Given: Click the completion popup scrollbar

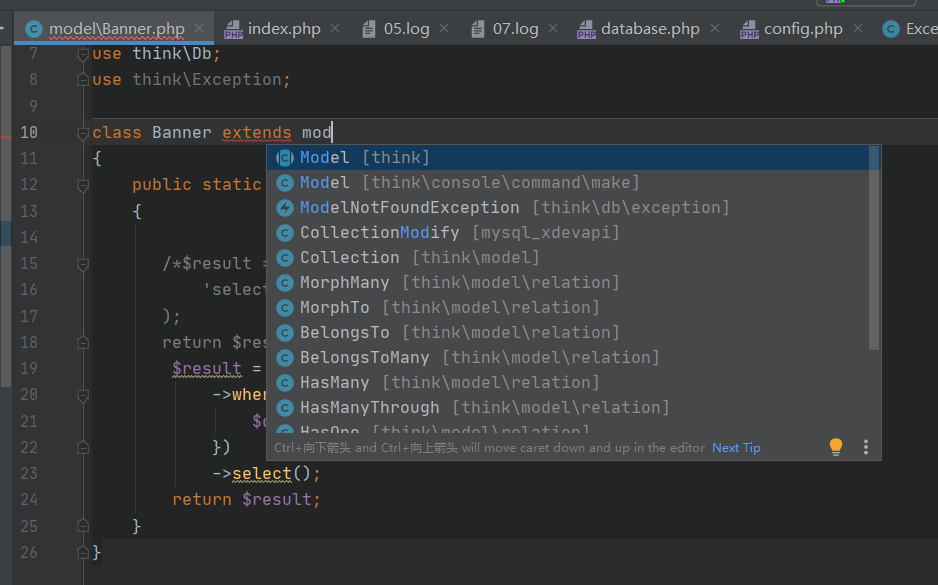Looking at the screenshot, I should [874, 248].
